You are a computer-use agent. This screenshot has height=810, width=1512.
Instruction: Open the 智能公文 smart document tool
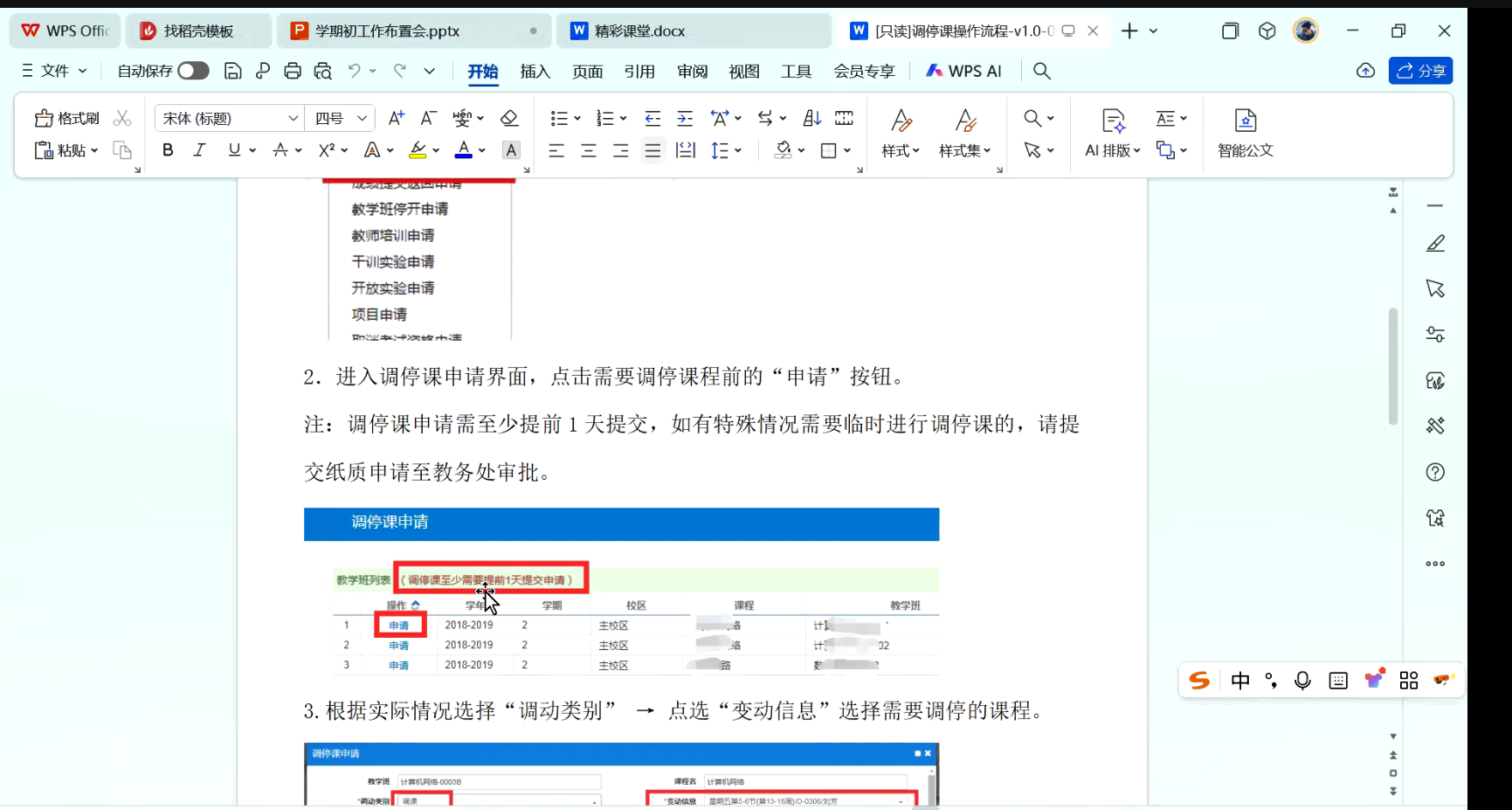pyautogui.click(x=1246, y=133)
